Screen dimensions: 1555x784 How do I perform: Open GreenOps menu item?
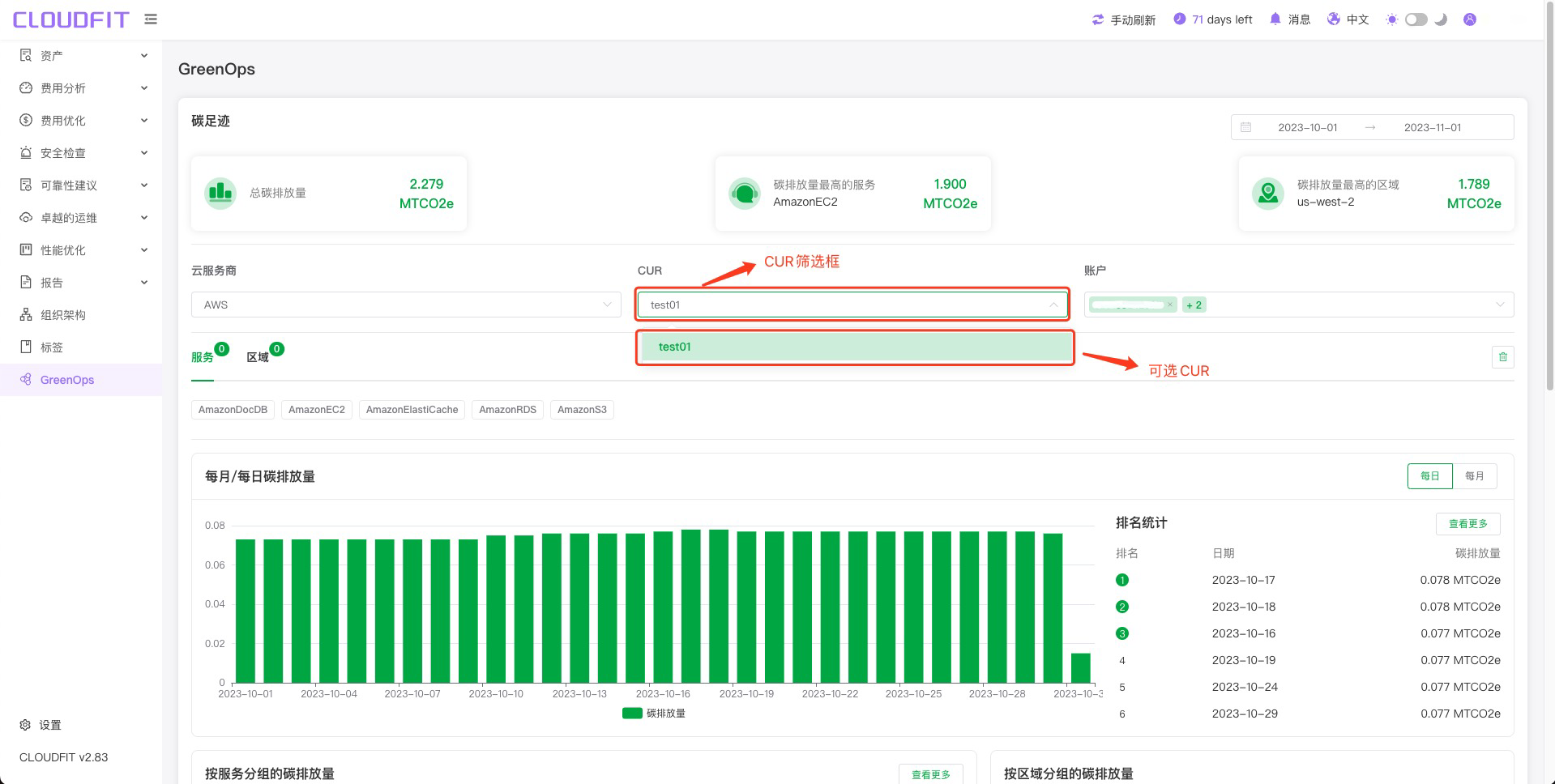pyautogui.click(x=81, y=379)
